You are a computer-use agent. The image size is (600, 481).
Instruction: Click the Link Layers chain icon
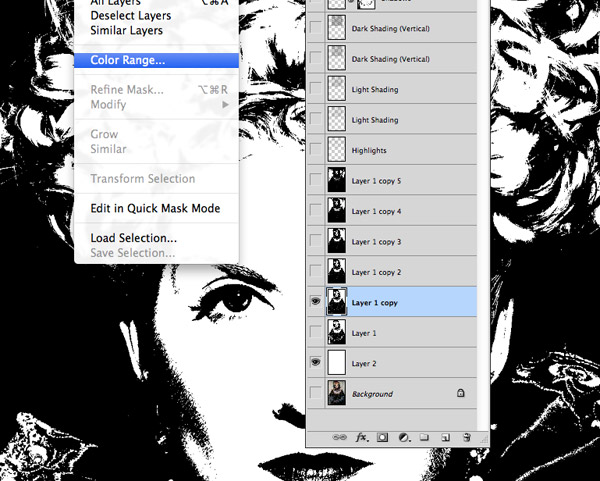click(339, 437)
